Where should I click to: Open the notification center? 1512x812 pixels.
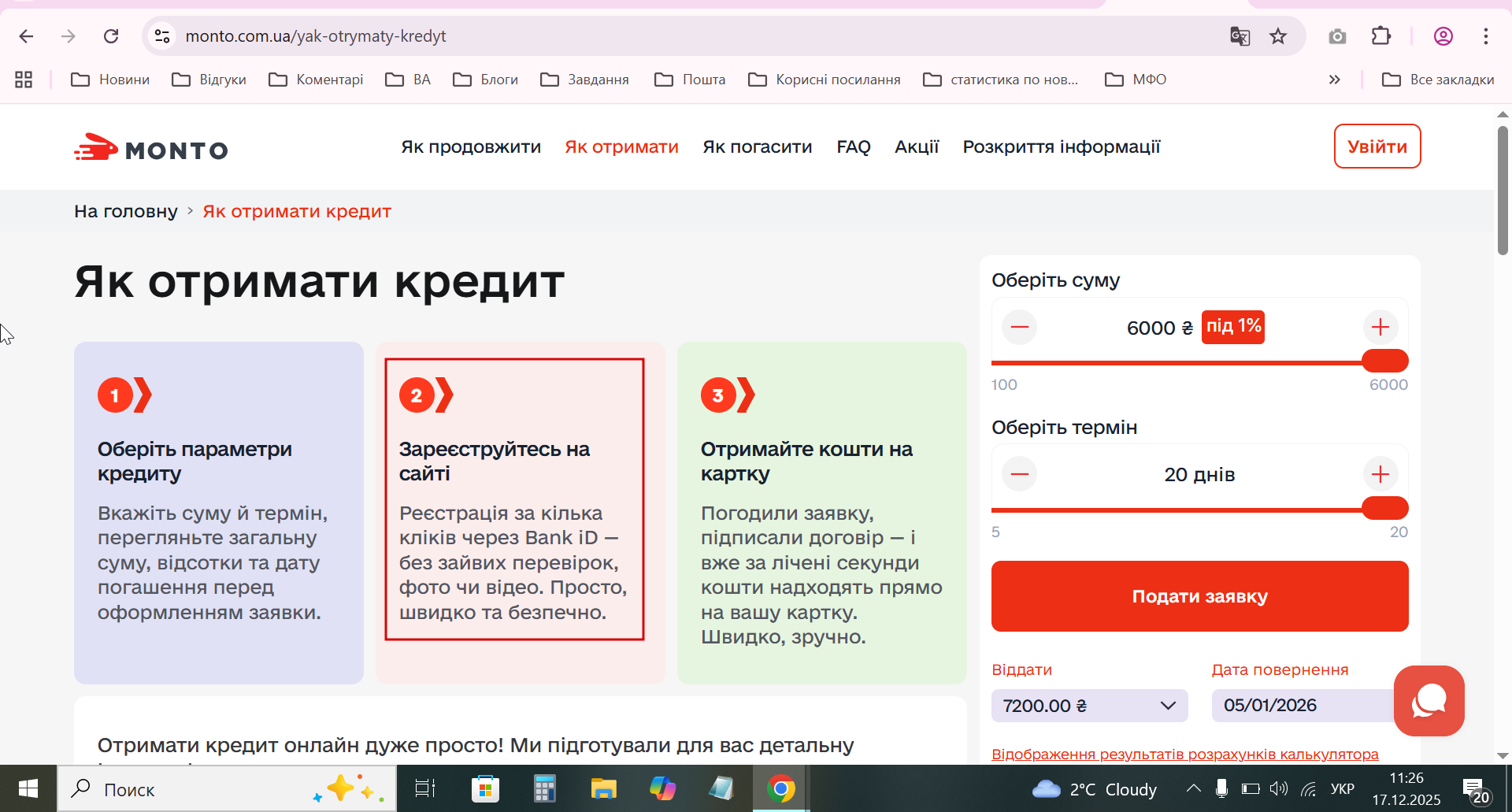coord(1477,790)
